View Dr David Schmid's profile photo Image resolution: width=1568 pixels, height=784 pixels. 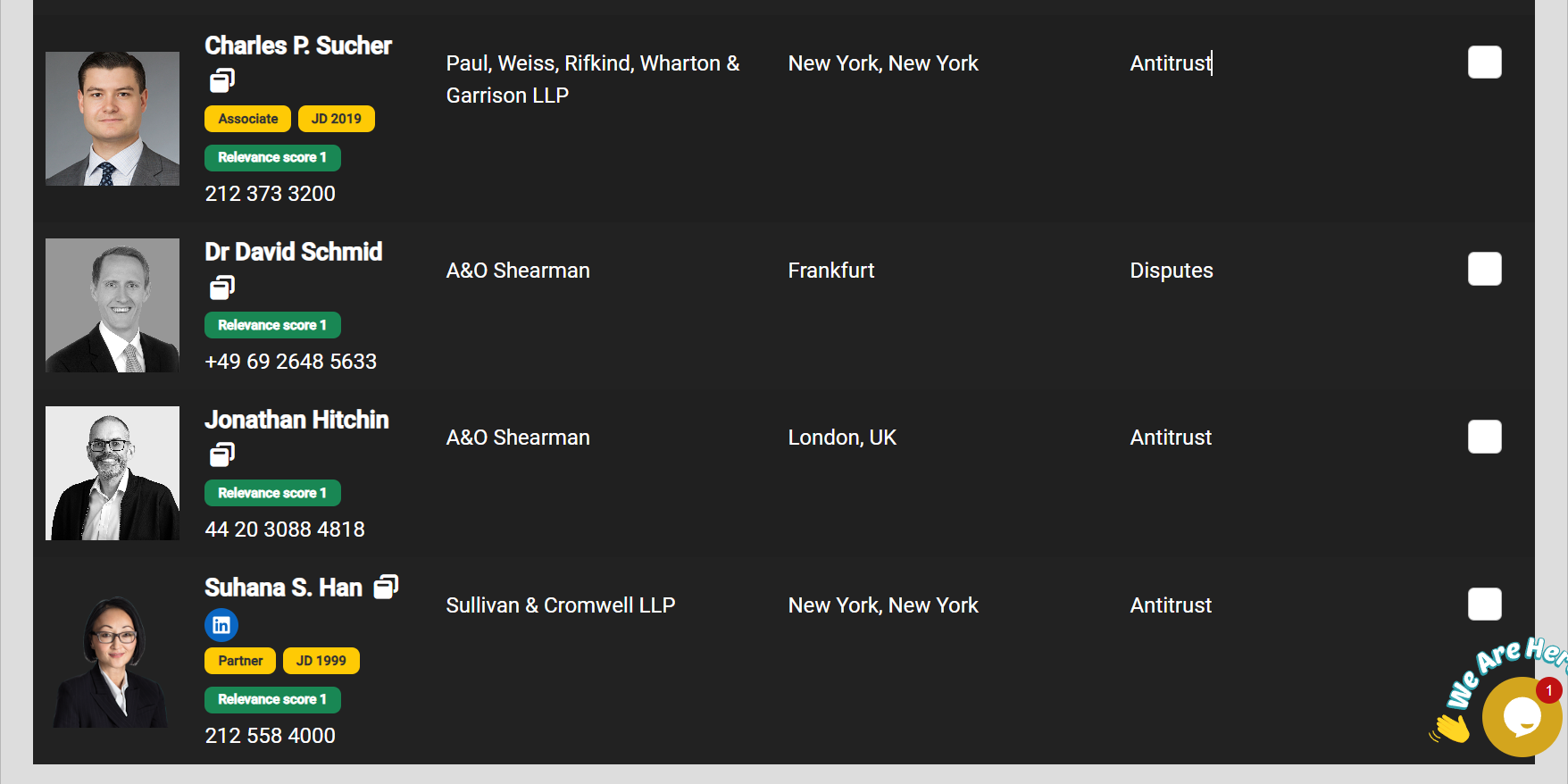[x=113, y=305]
